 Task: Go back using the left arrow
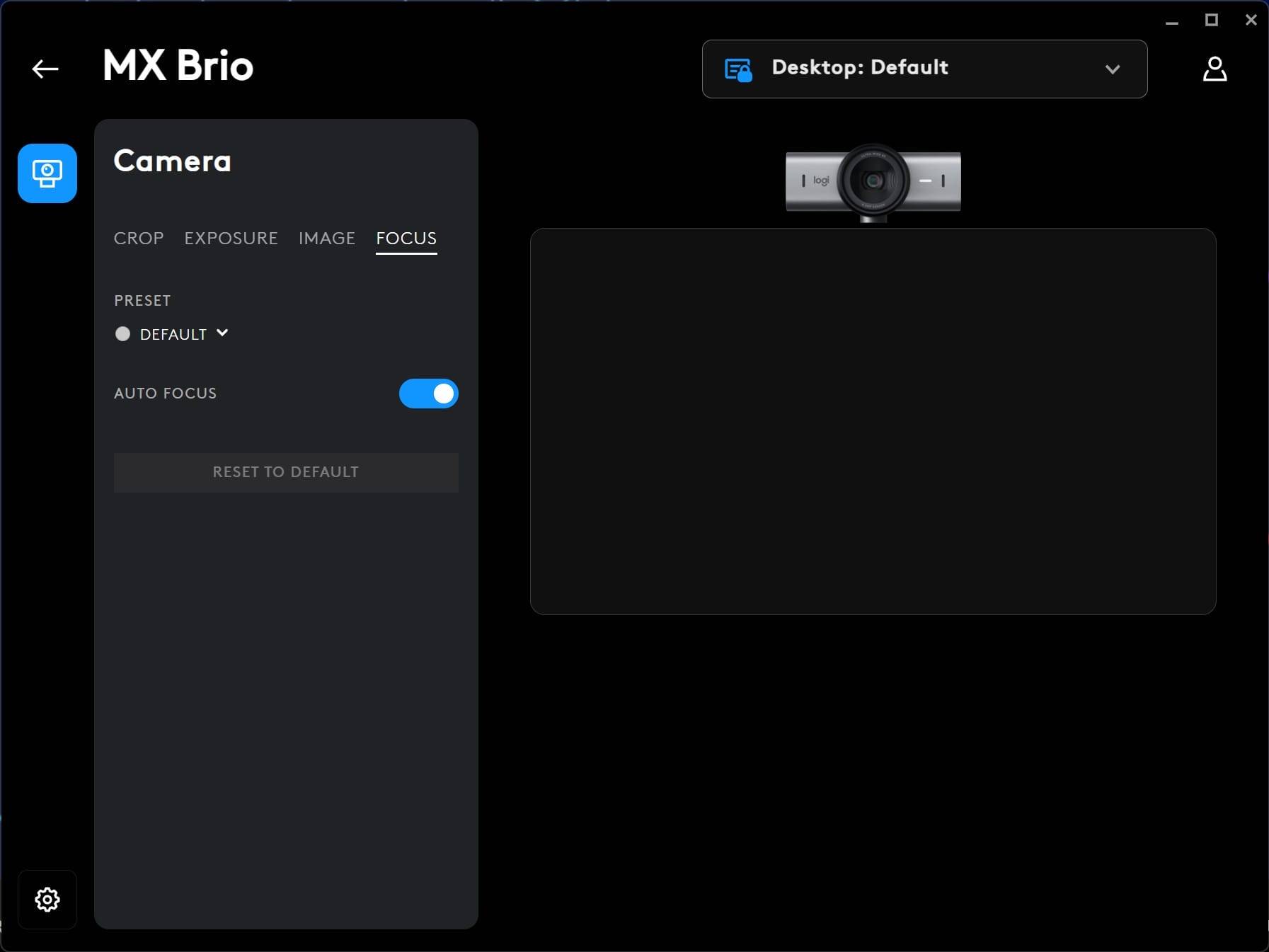tap(45, 69)
